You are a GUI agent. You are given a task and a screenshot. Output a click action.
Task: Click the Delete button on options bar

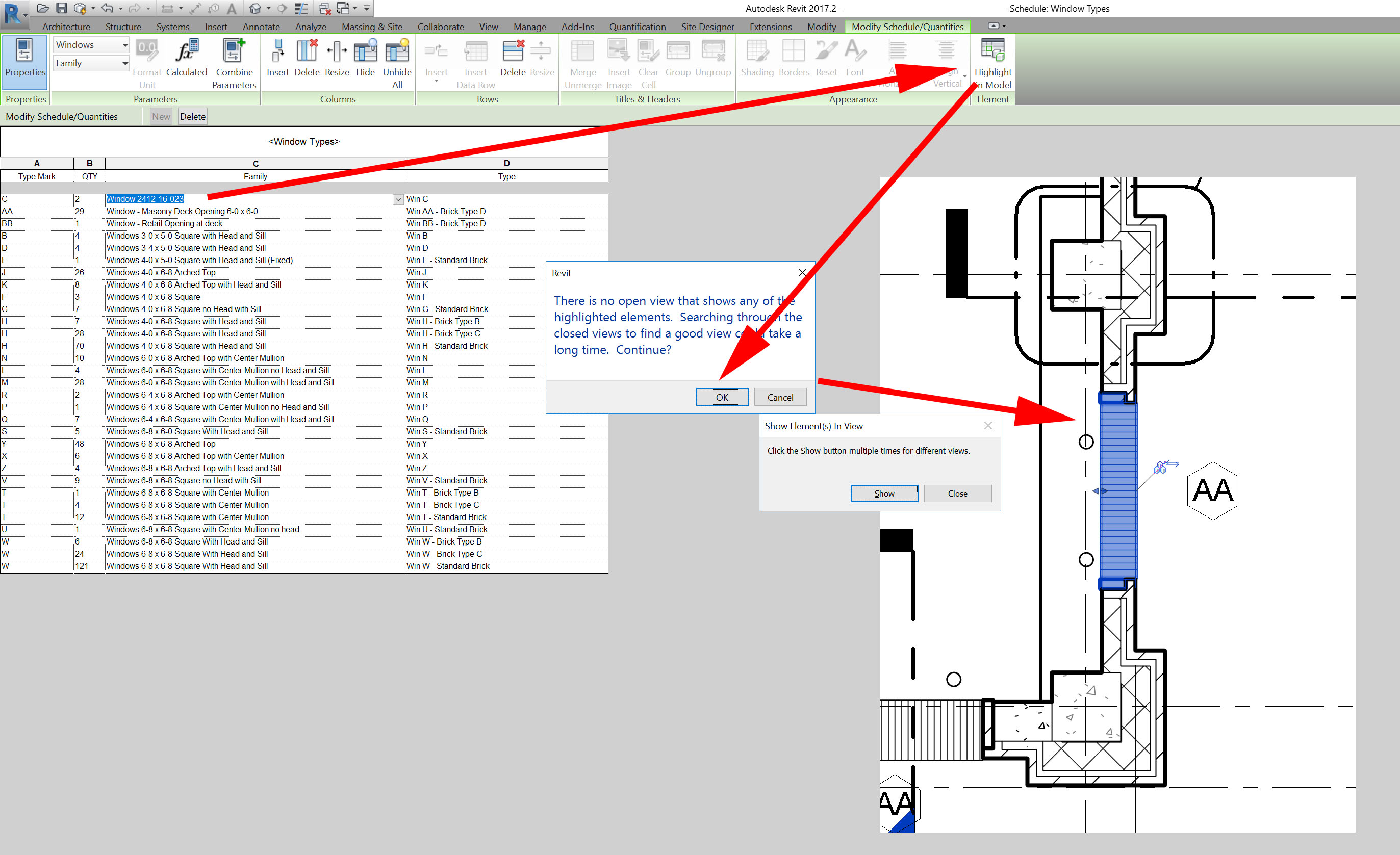point(193,116)
